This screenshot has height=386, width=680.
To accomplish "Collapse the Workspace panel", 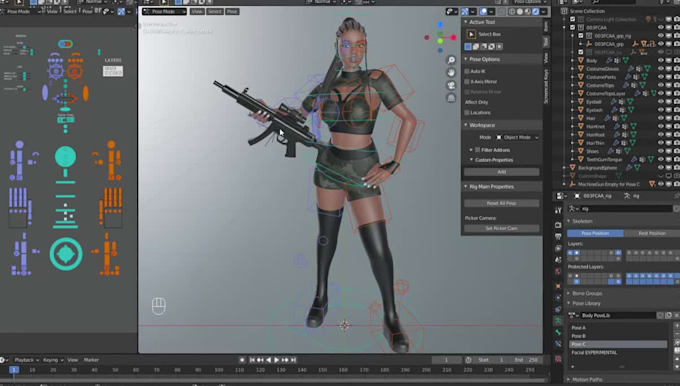I will (x=466, y=125).
